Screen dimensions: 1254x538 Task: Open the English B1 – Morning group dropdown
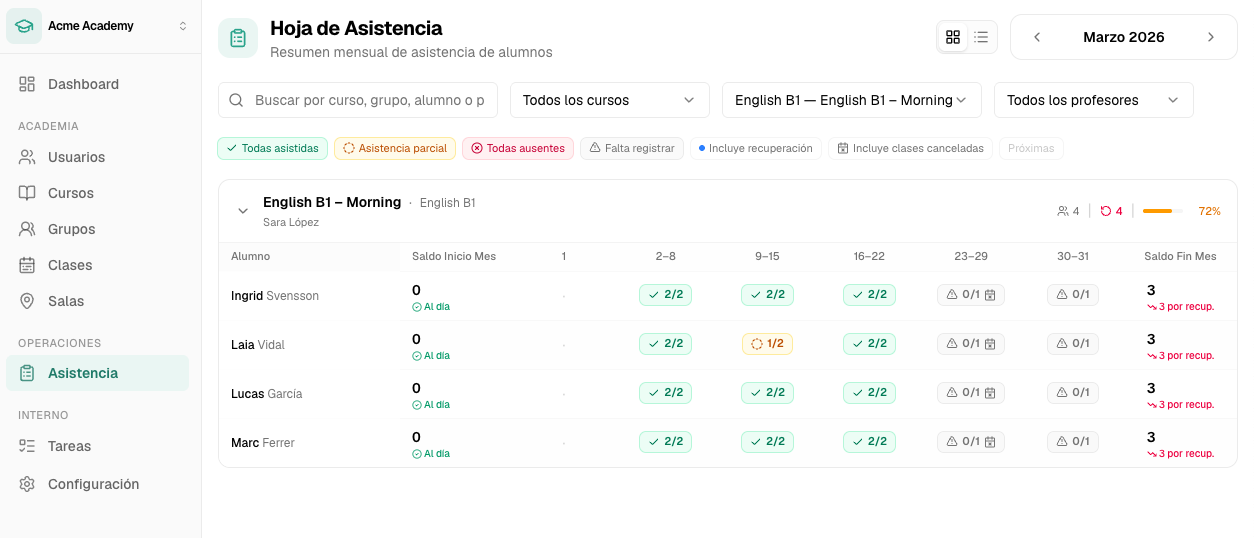point(852,100)
